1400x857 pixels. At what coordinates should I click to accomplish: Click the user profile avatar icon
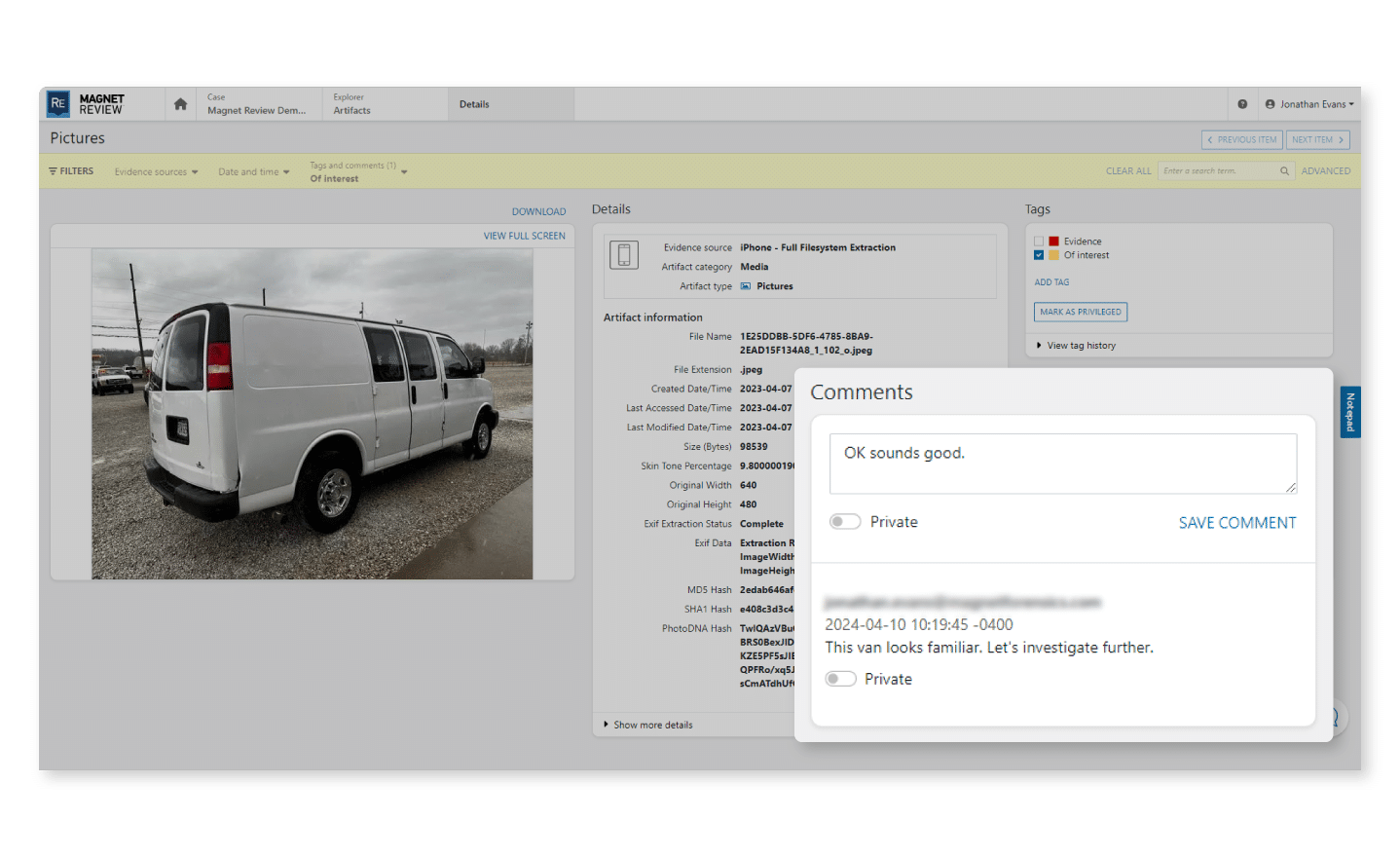(1271, 103)
